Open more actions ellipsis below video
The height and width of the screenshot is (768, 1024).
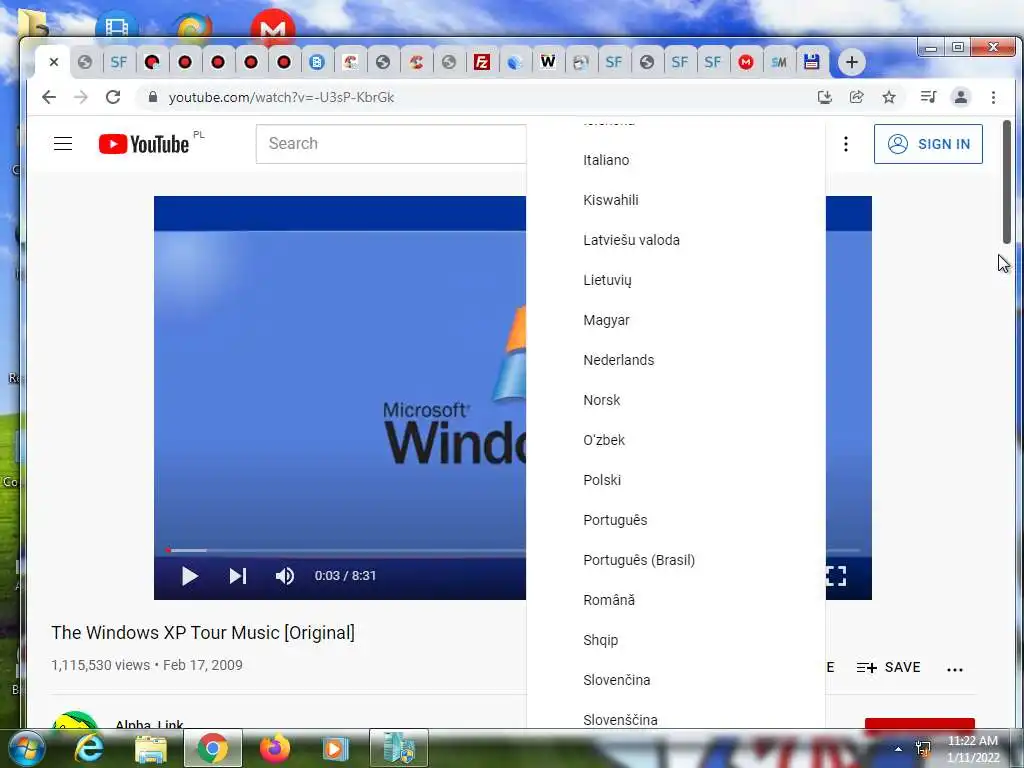coord(955,669)
